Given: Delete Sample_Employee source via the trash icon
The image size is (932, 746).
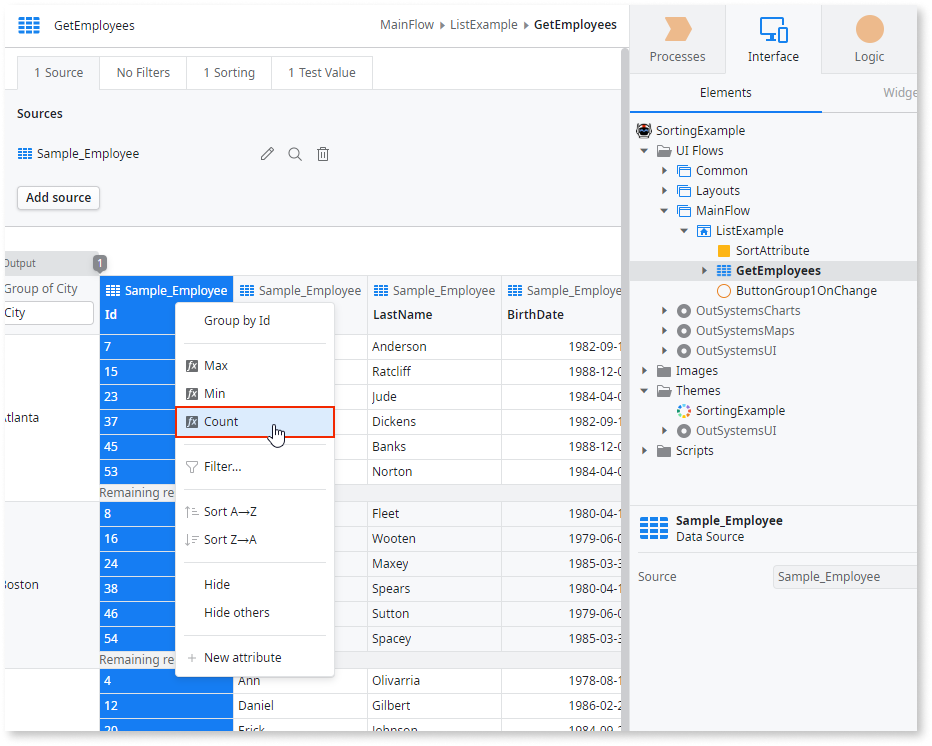Looking at the screenshot, I should pos(322,153).
